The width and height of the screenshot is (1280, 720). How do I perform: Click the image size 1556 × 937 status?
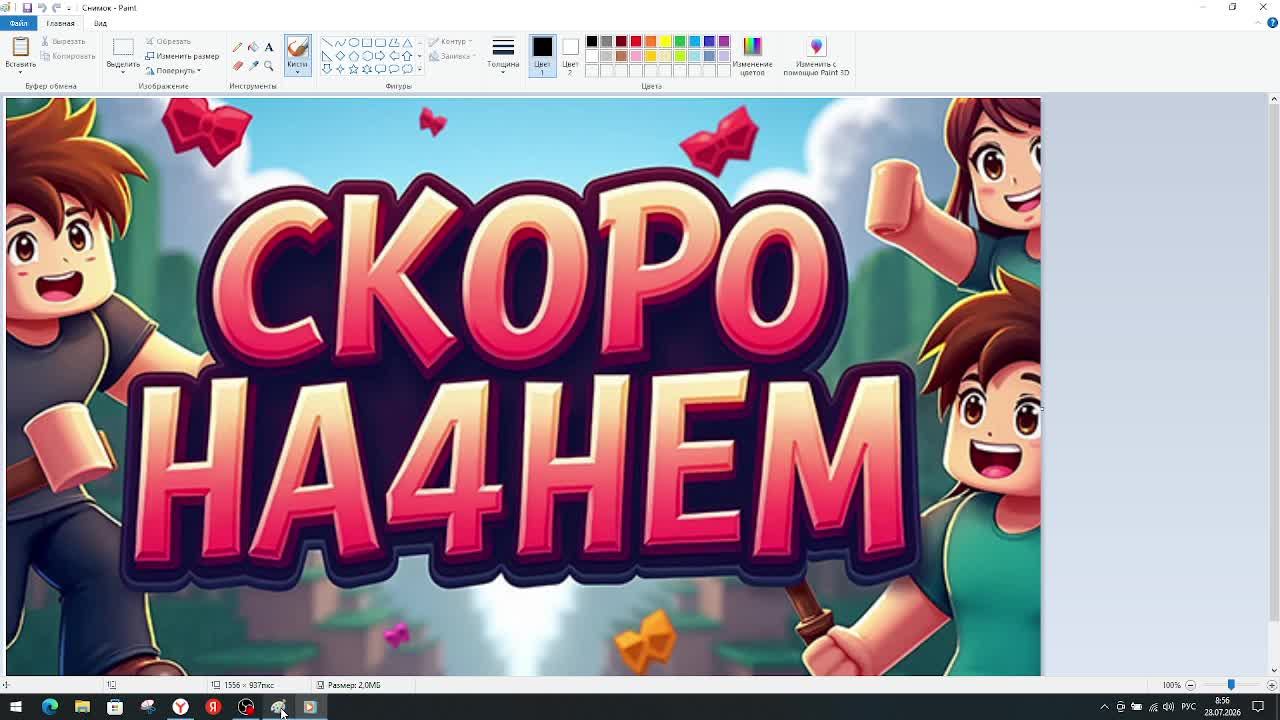243,685
